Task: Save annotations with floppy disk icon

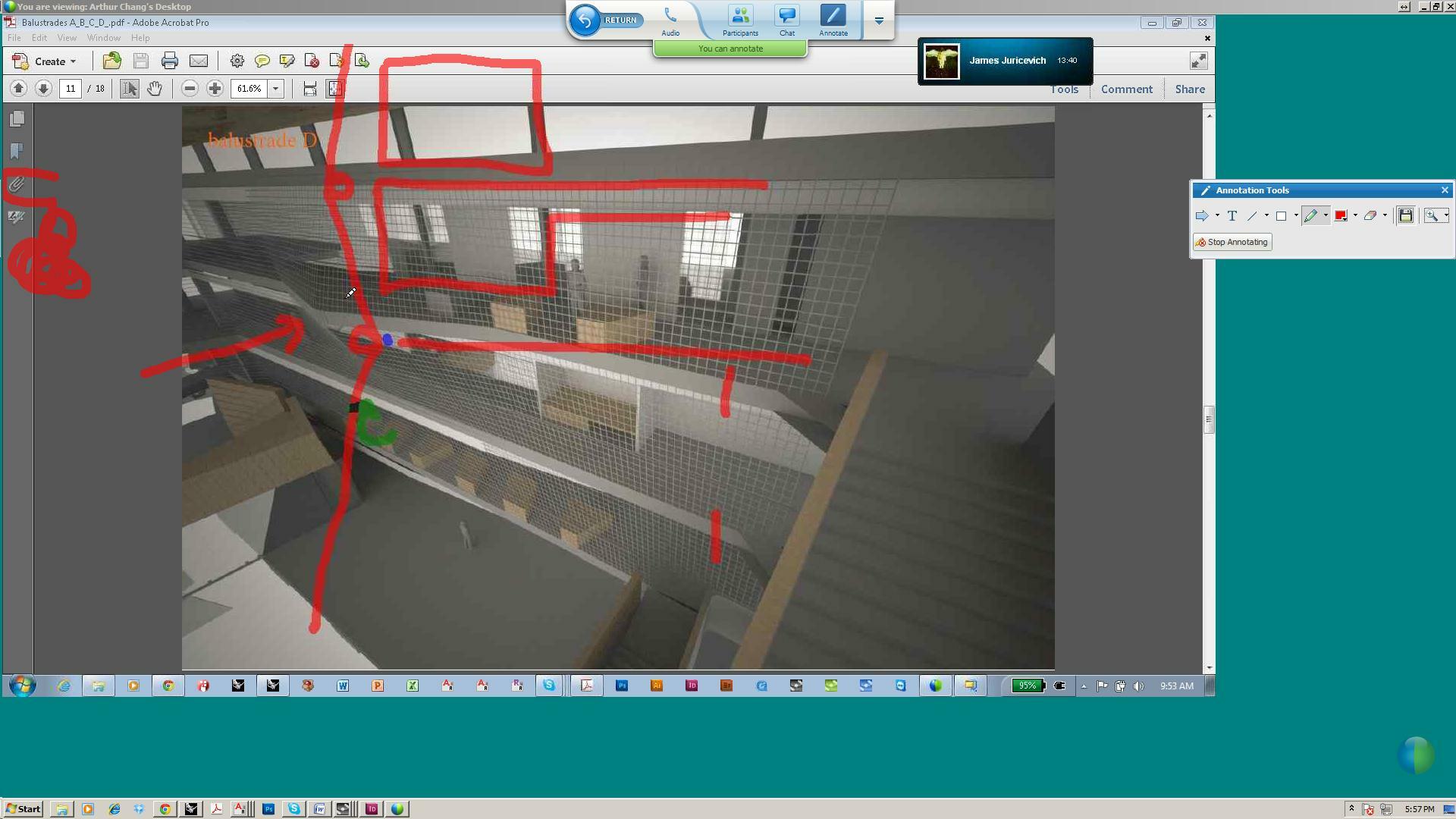Action: point(1406,216)
